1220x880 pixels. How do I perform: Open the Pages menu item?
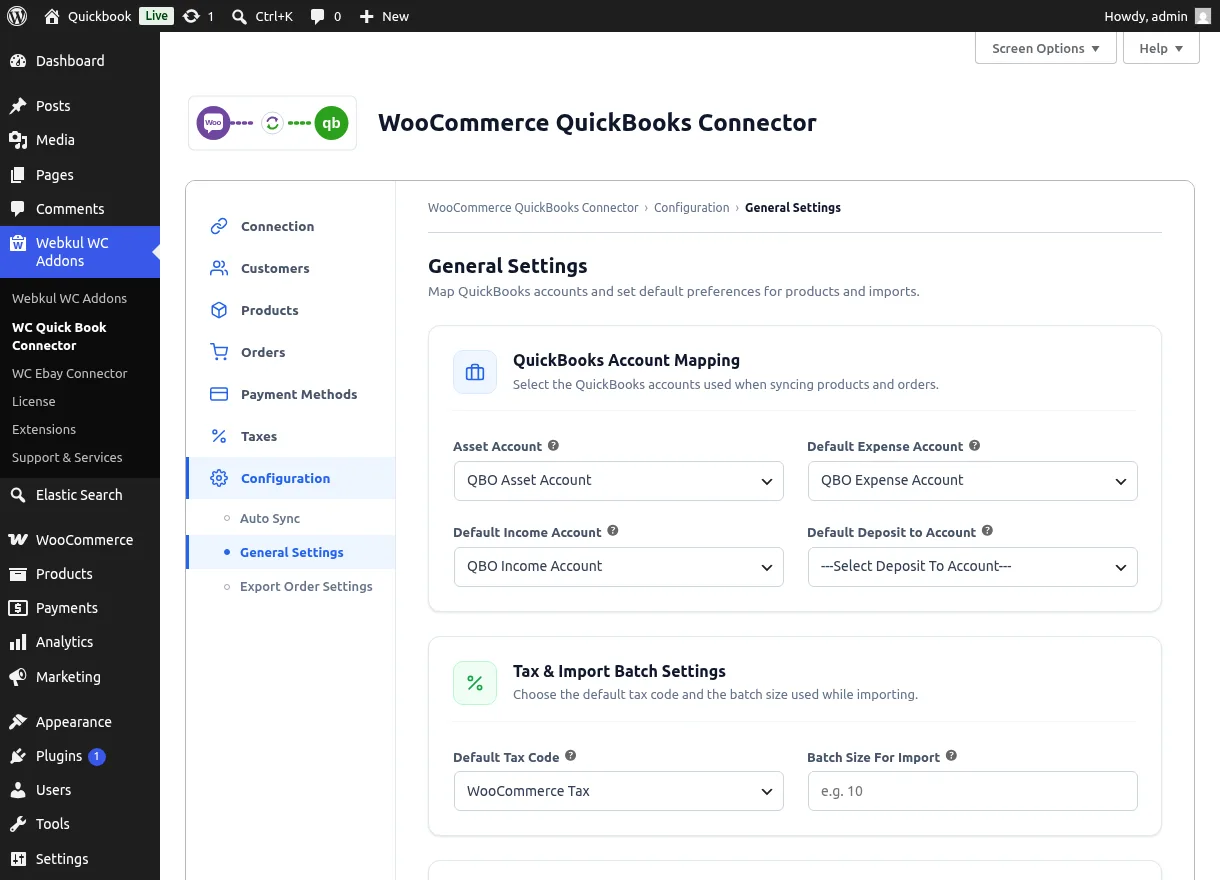tap(80, 175)
